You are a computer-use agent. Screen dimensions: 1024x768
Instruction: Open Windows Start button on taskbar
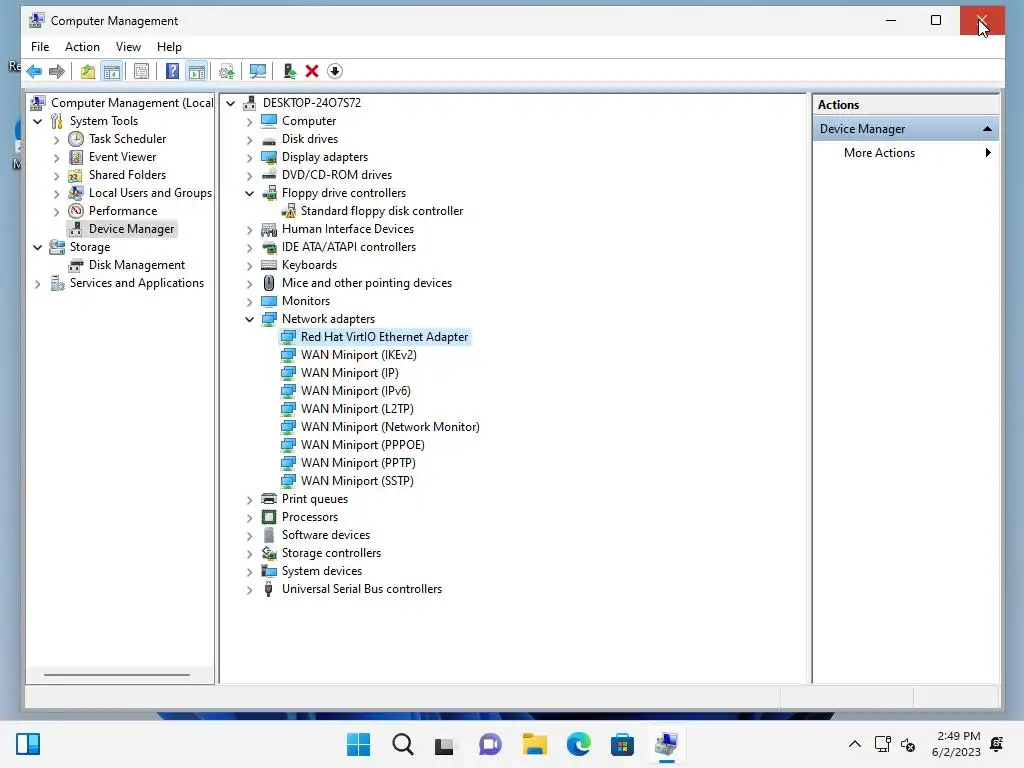pos(359,744)
